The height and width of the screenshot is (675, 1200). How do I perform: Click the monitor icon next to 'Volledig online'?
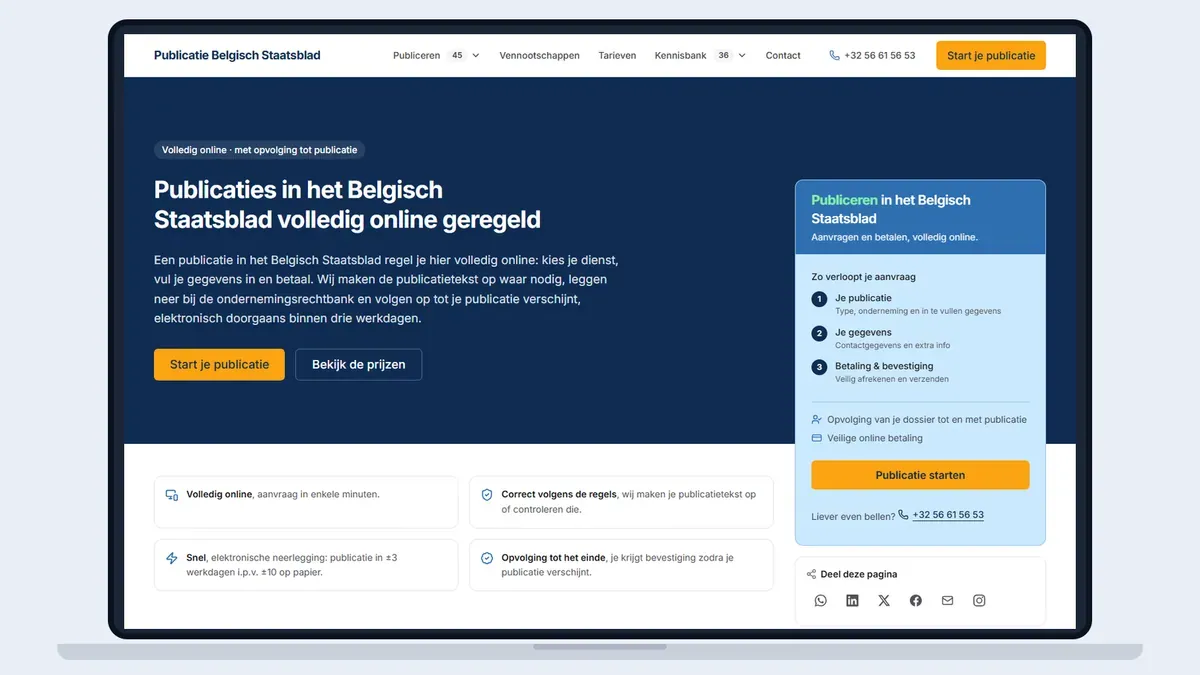(172, 495)
